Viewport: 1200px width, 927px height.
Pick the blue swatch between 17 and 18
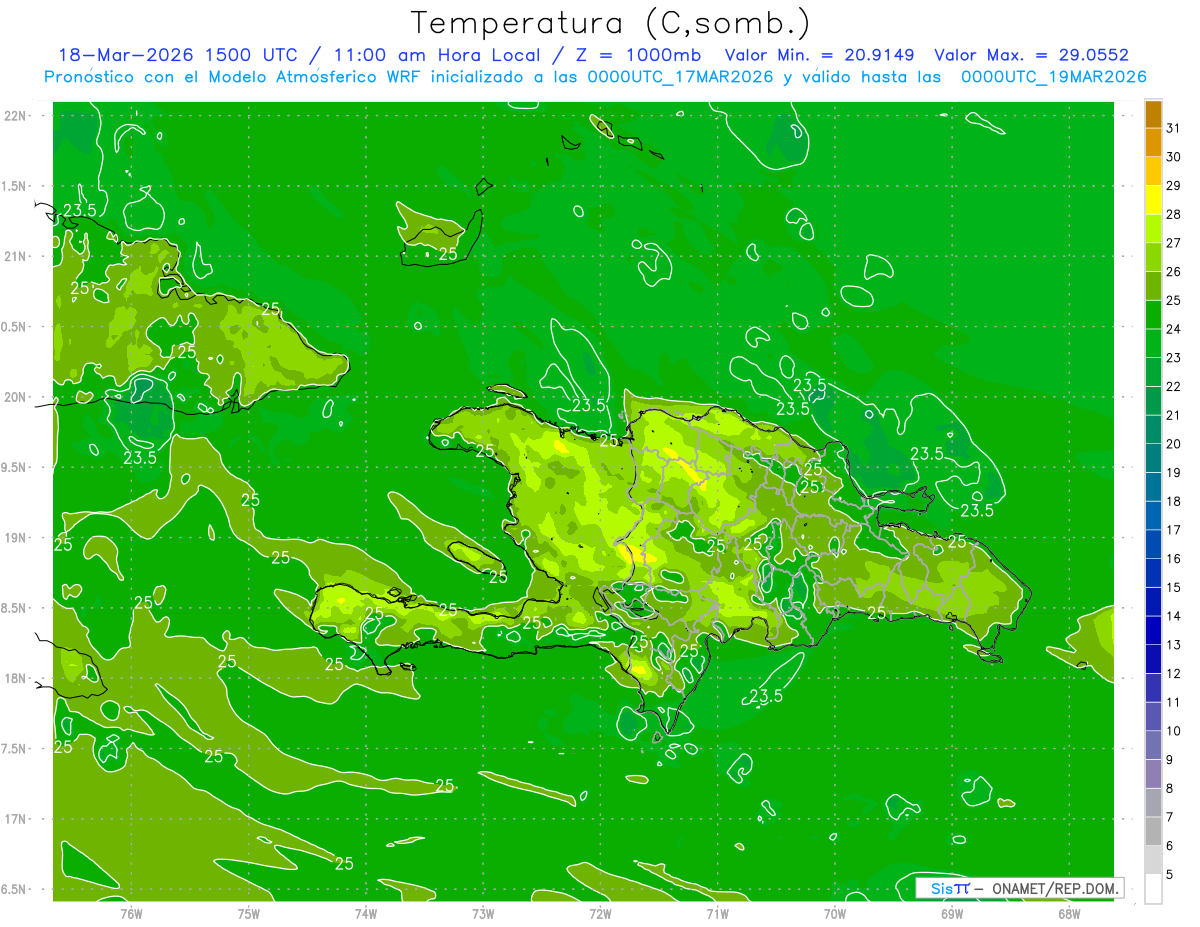(x=1153, y=516)
